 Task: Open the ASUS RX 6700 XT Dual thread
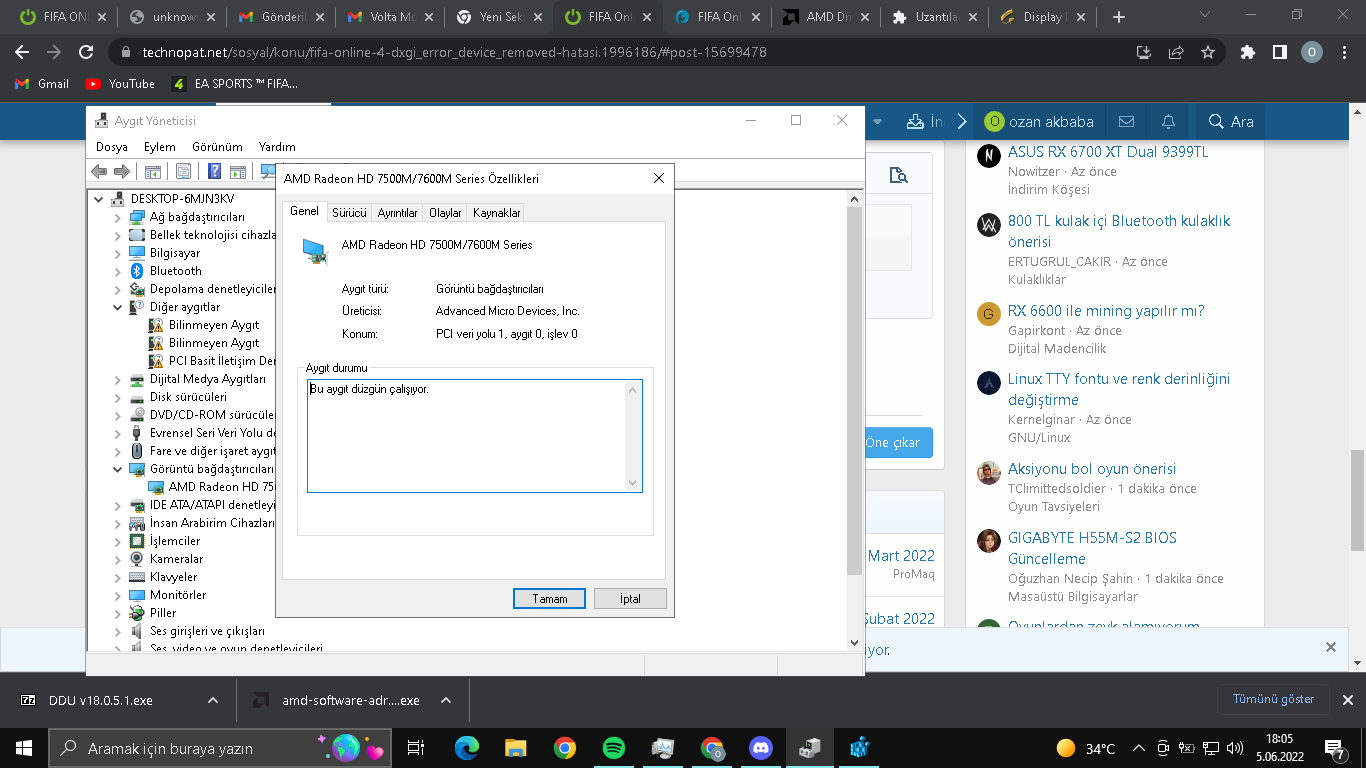pyautogui.click(x=1108, y=152)
